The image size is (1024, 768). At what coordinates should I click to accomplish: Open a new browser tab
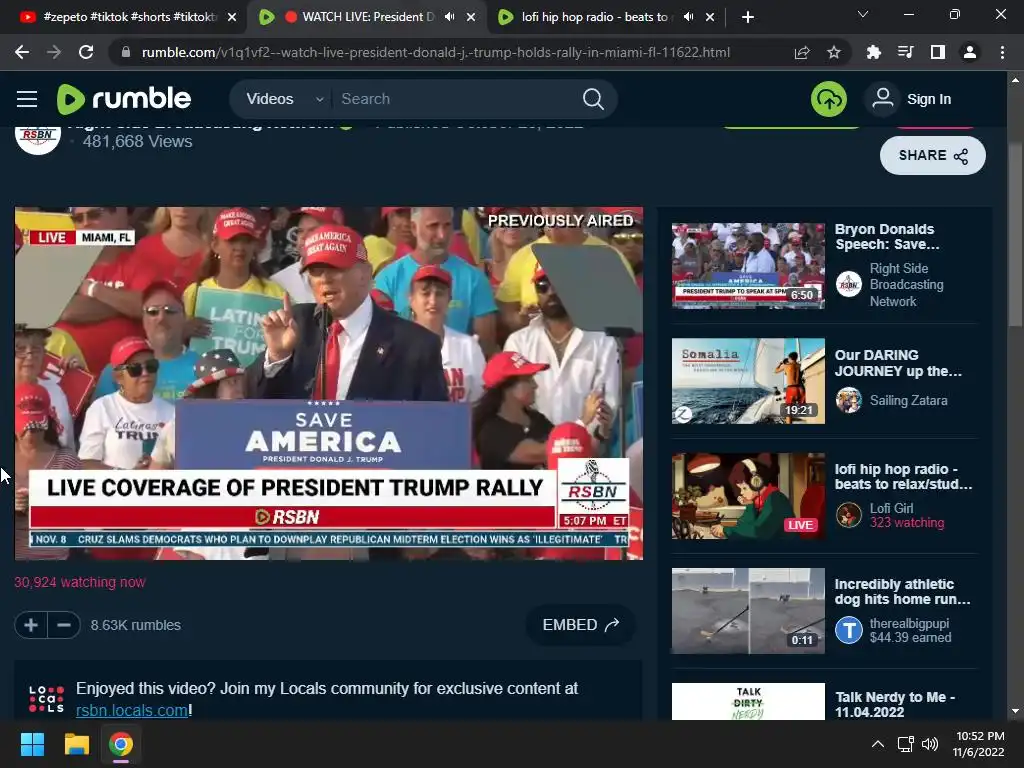pos(748,17)
